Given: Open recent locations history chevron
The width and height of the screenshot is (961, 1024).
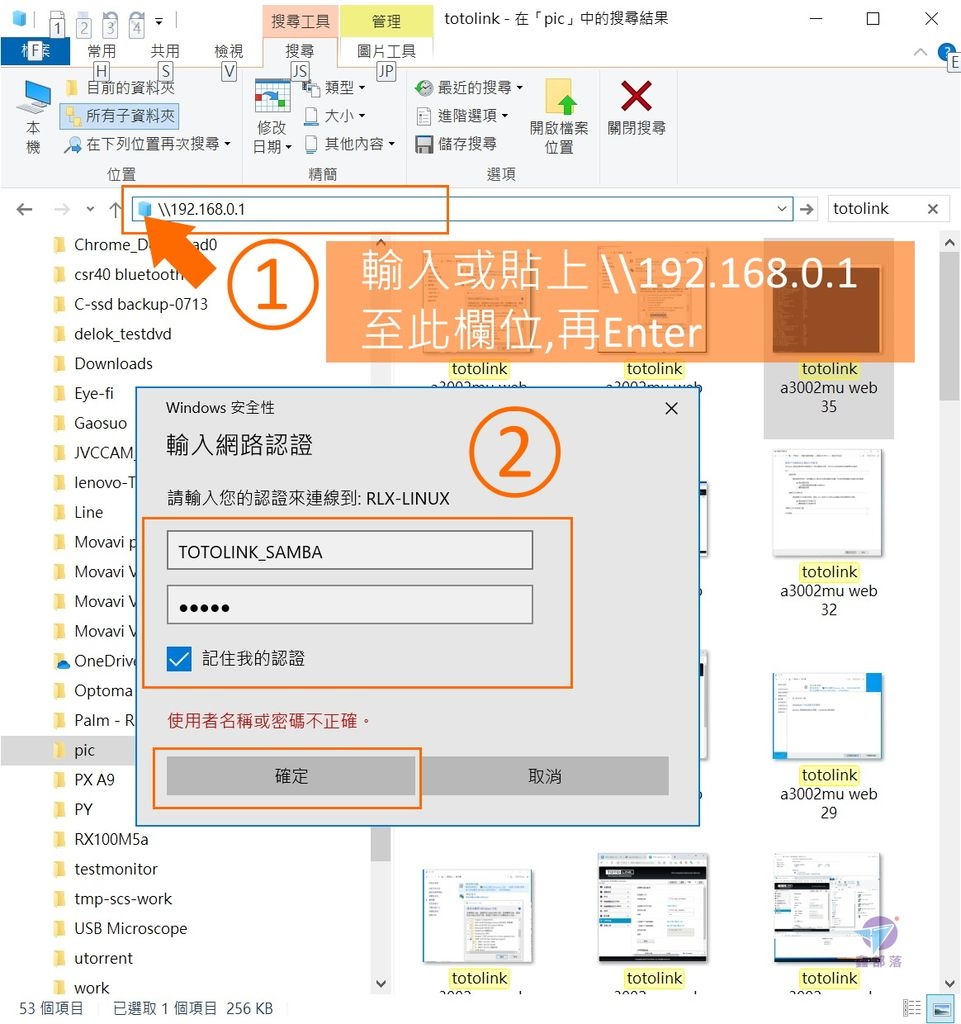Looking at the screenshot, I should 90,210.
